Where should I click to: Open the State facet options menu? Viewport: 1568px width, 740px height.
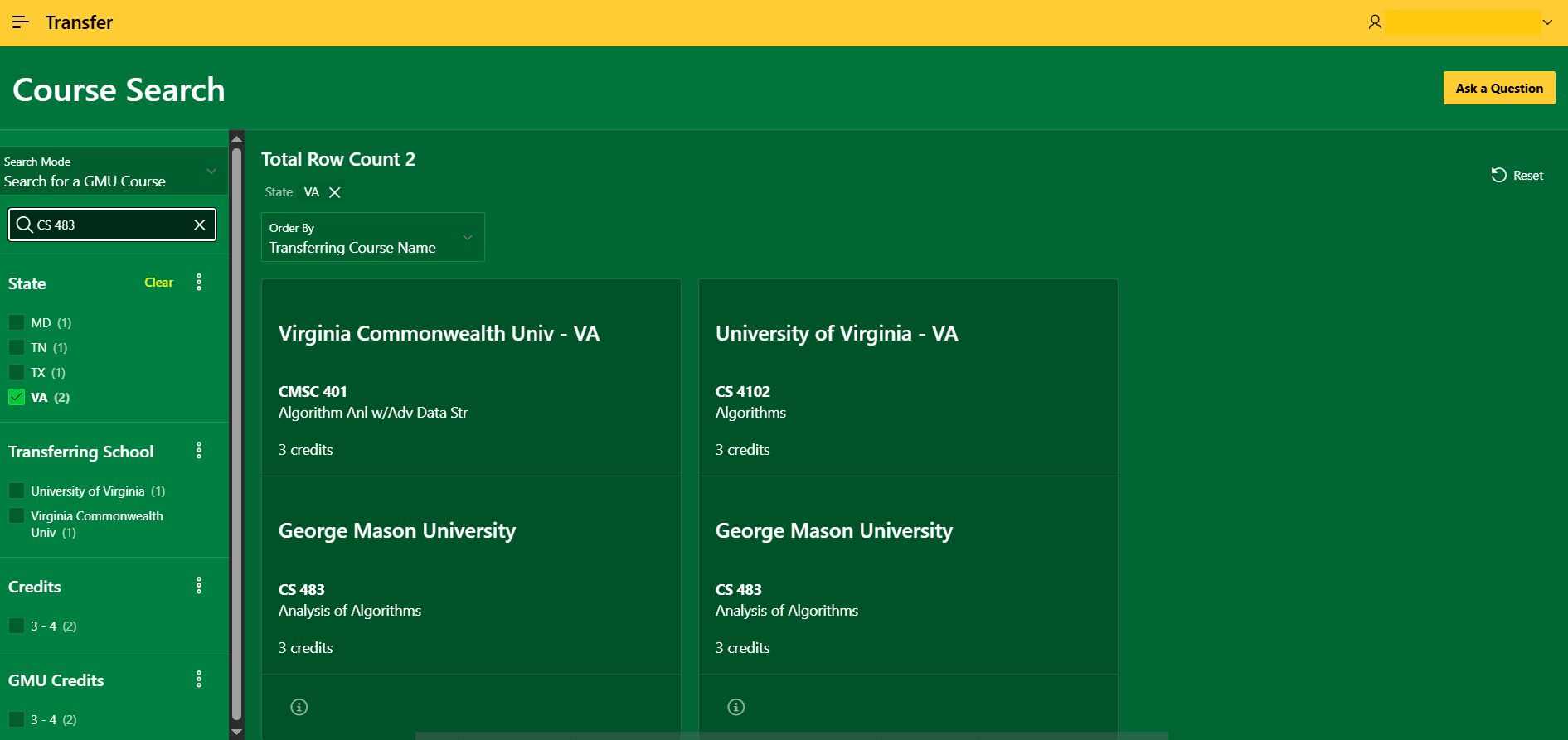(x=199, y=283)
